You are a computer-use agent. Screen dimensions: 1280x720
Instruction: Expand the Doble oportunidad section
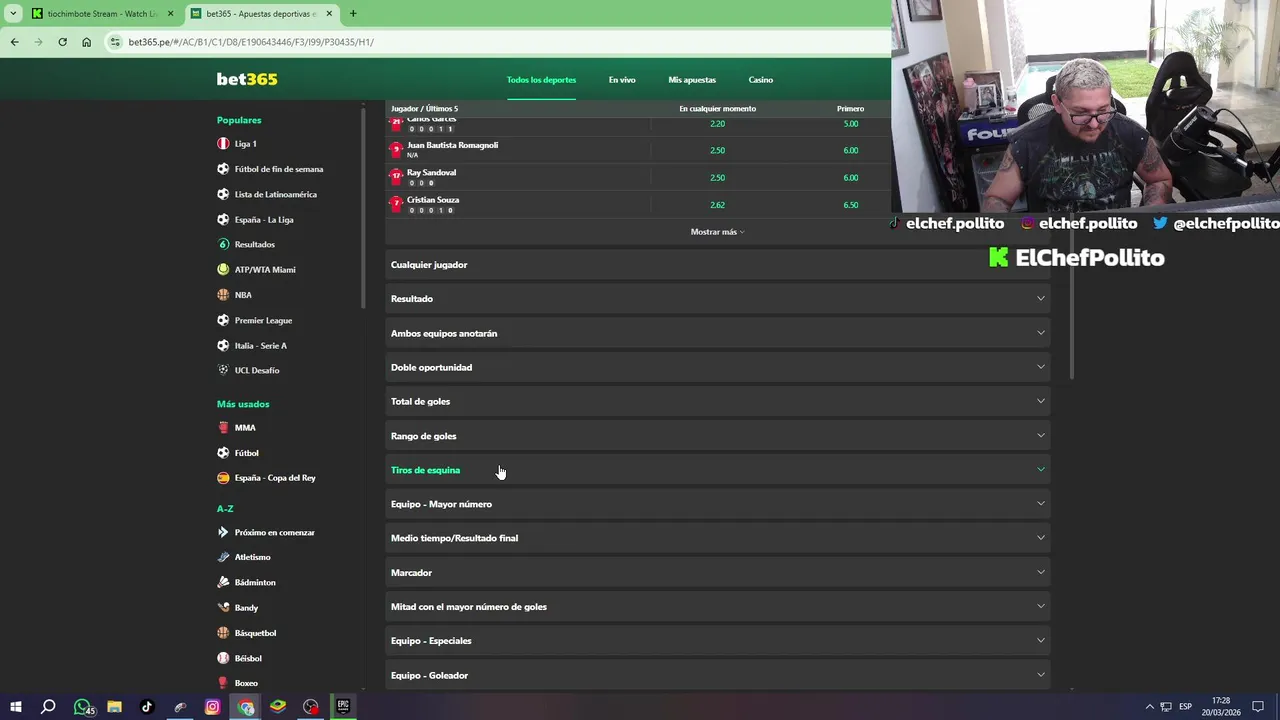pos(717,367)
